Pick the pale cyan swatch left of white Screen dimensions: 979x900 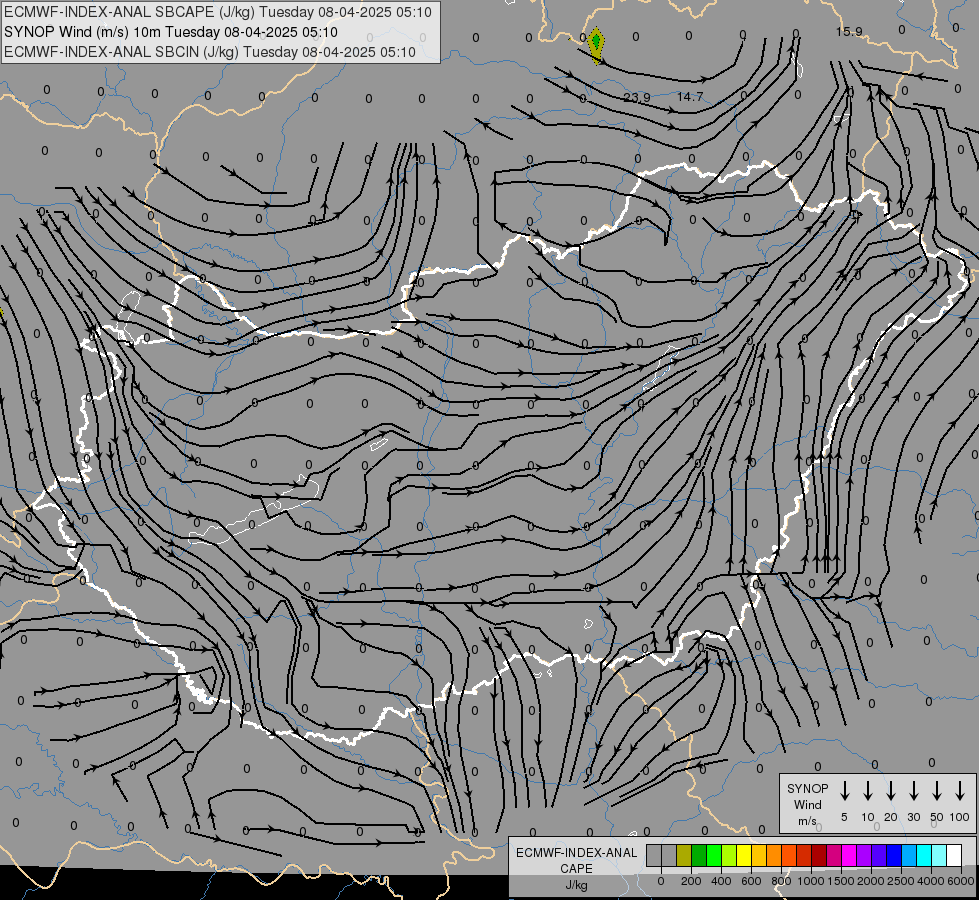pyautogui.click(x=938, y=855)
